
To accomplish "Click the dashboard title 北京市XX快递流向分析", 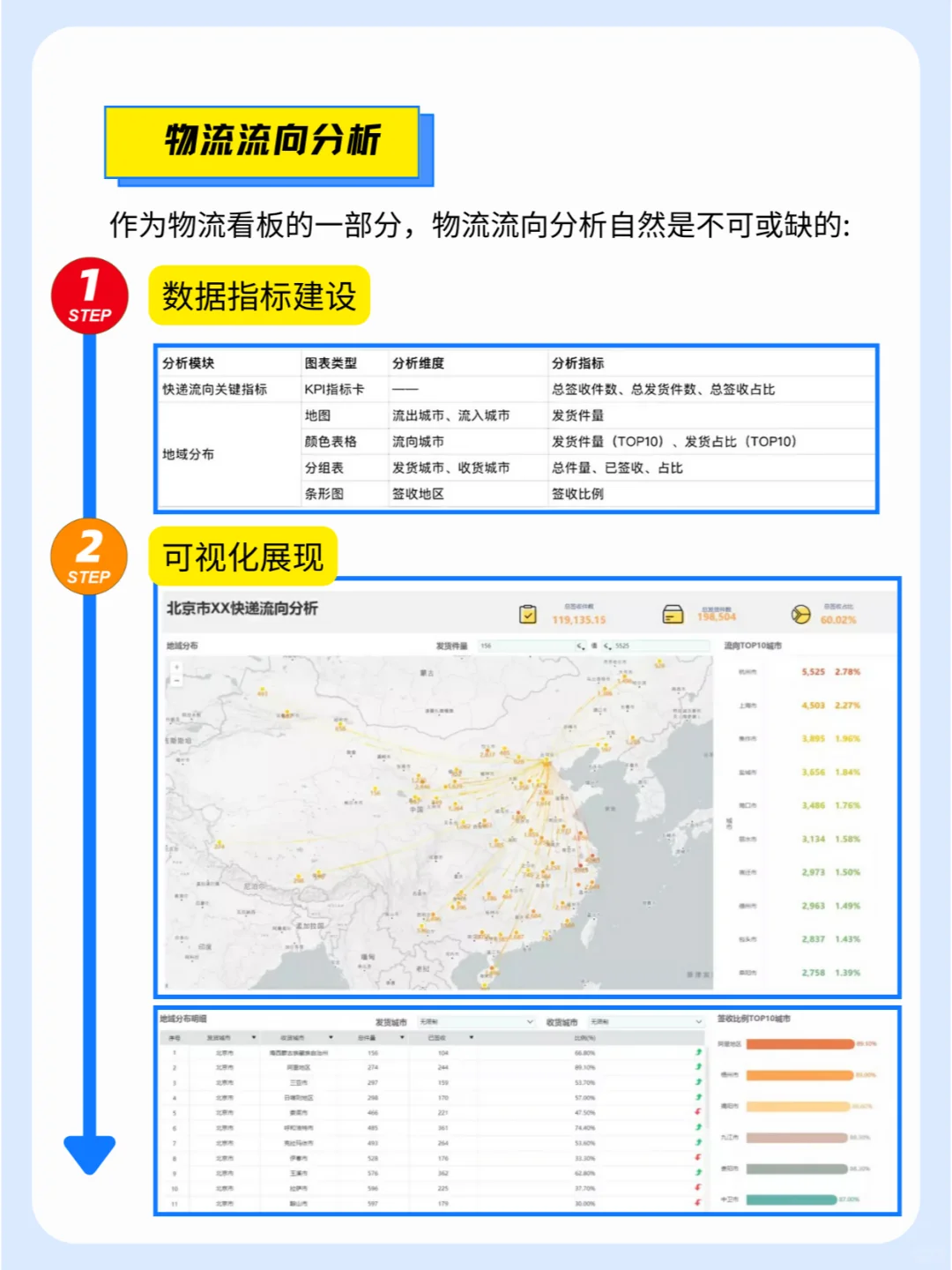I will [x=242, y=609].
